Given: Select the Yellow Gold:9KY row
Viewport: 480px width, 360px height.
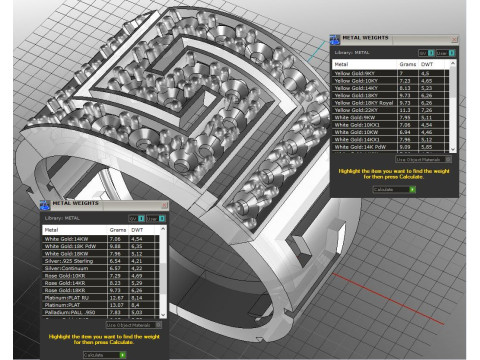Looking at the screenshot, I should [x=390, y=73].
